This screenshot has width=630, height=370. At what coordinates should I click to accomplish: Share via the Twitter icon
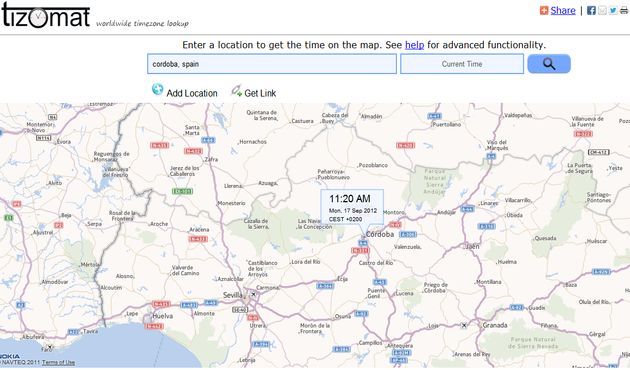tap(613, 10)
